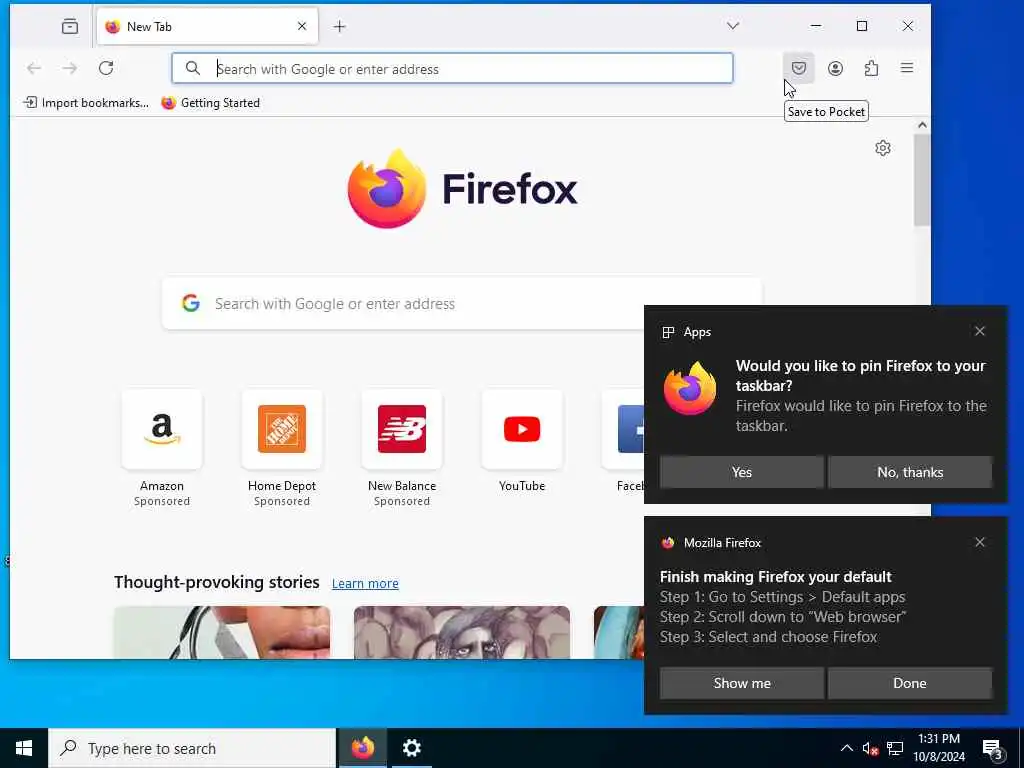Click the muted volume tray icon

tap(870, 748)
